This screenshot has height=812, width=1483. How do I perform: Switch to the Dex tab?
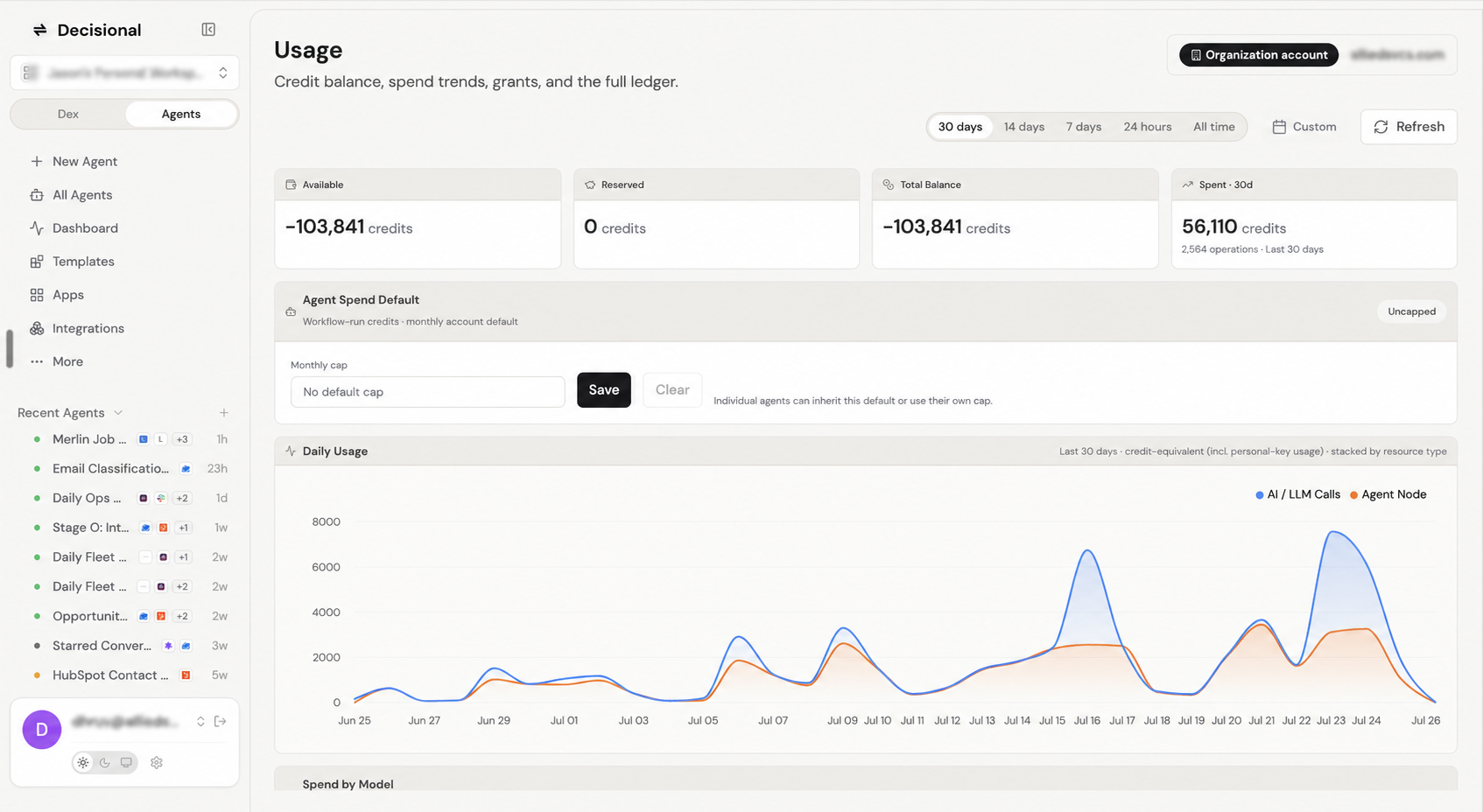pyautogui.click(x=68, y=115)
